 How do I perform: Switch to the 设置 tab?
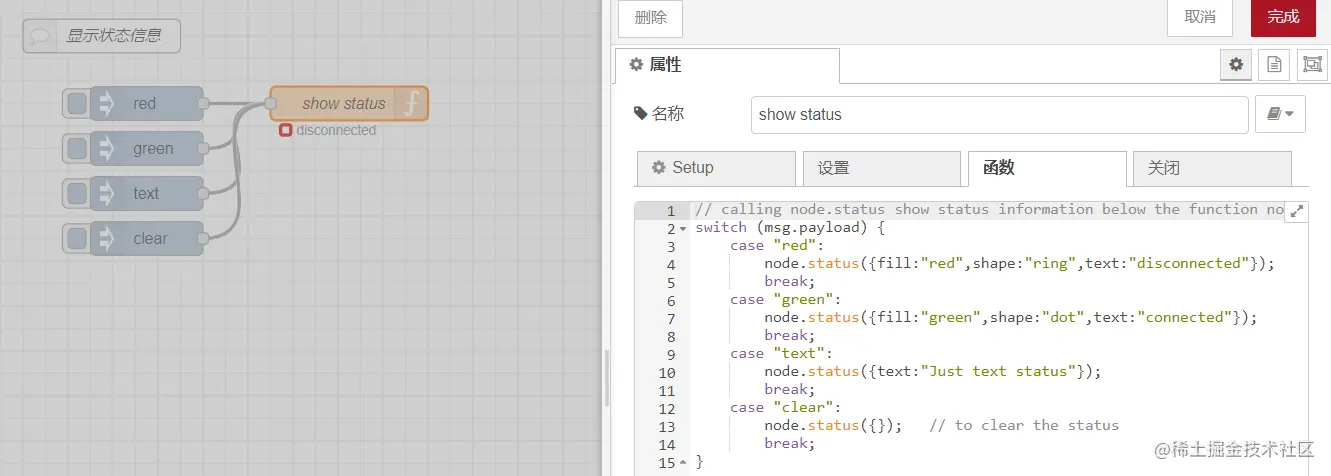(882, 168)
